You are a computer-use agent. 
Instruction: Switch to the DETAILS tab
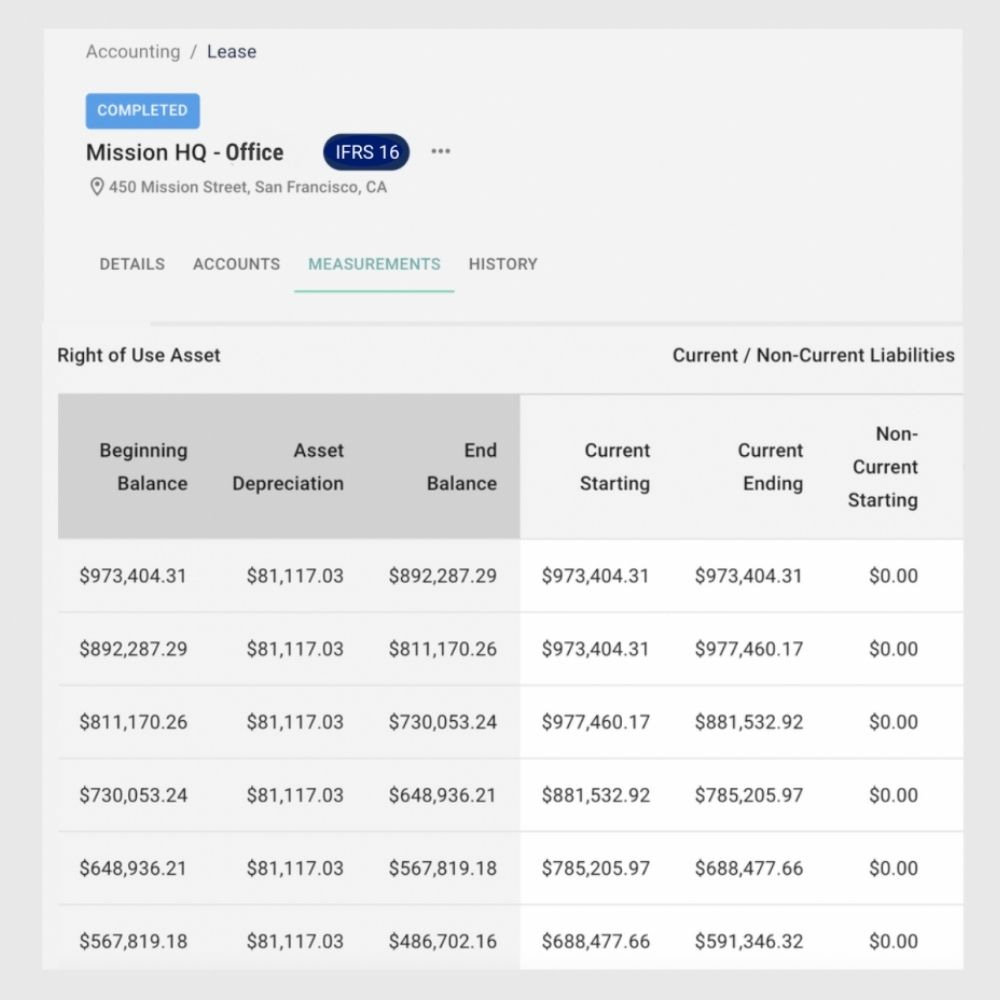(x=131, y=264)
